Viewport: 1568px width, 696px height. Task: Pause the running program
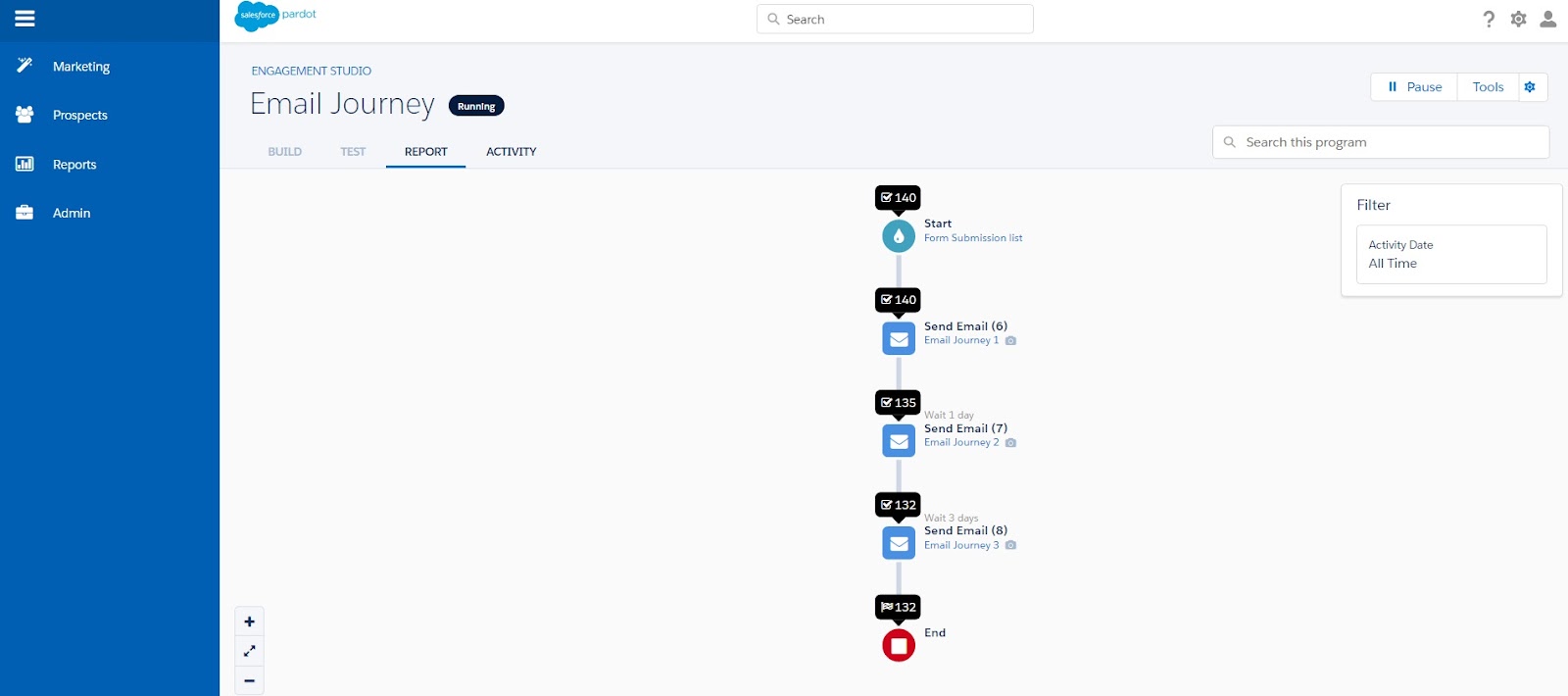tap(1414, 86)
